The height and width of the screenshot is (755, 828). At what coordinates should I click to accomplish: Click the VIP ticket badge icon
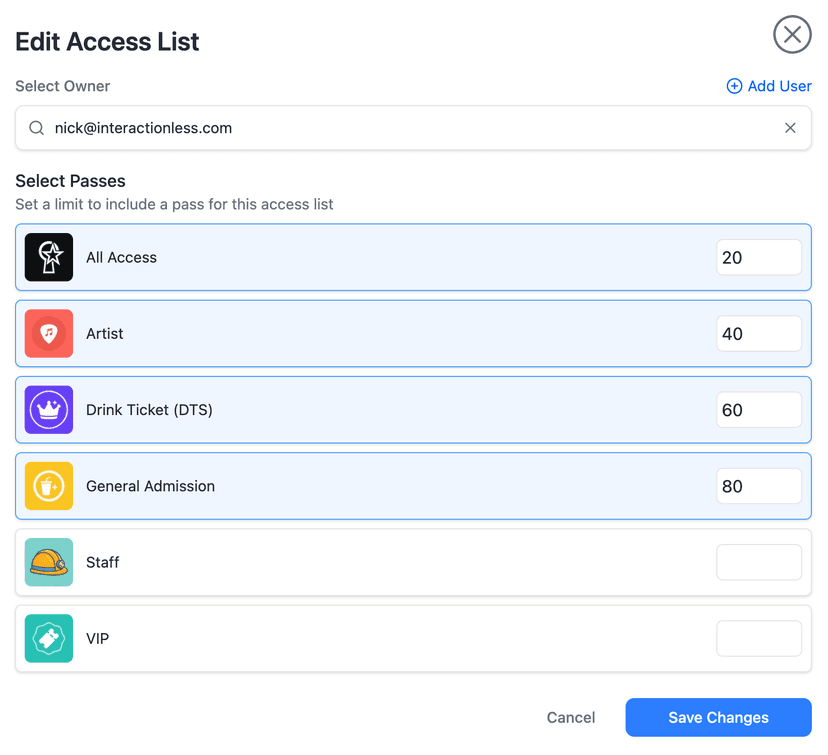coord(48,638)
